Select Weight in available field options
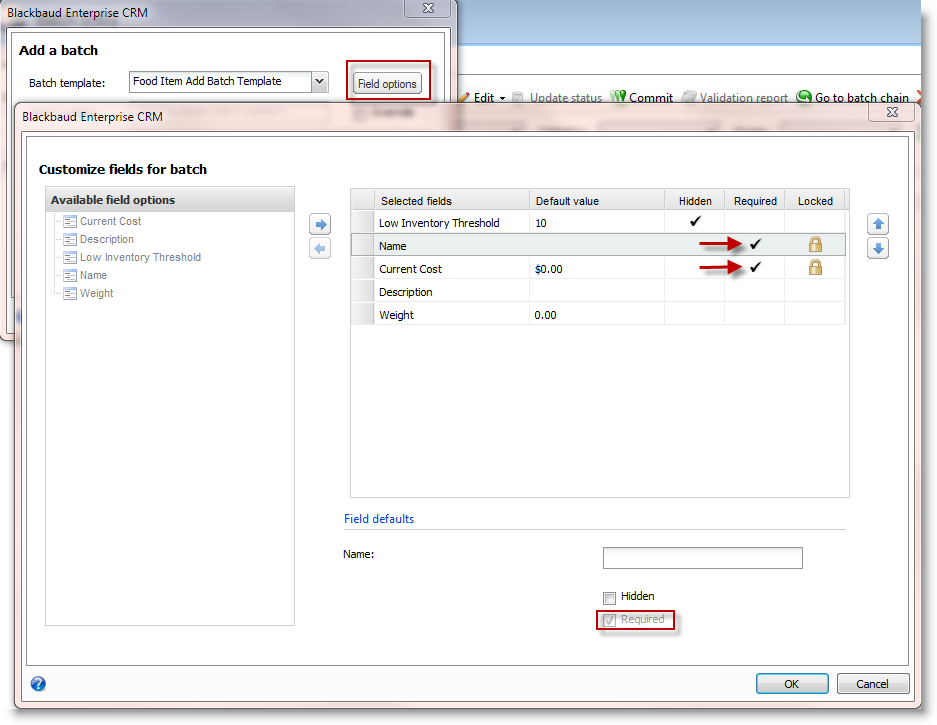 96,293
